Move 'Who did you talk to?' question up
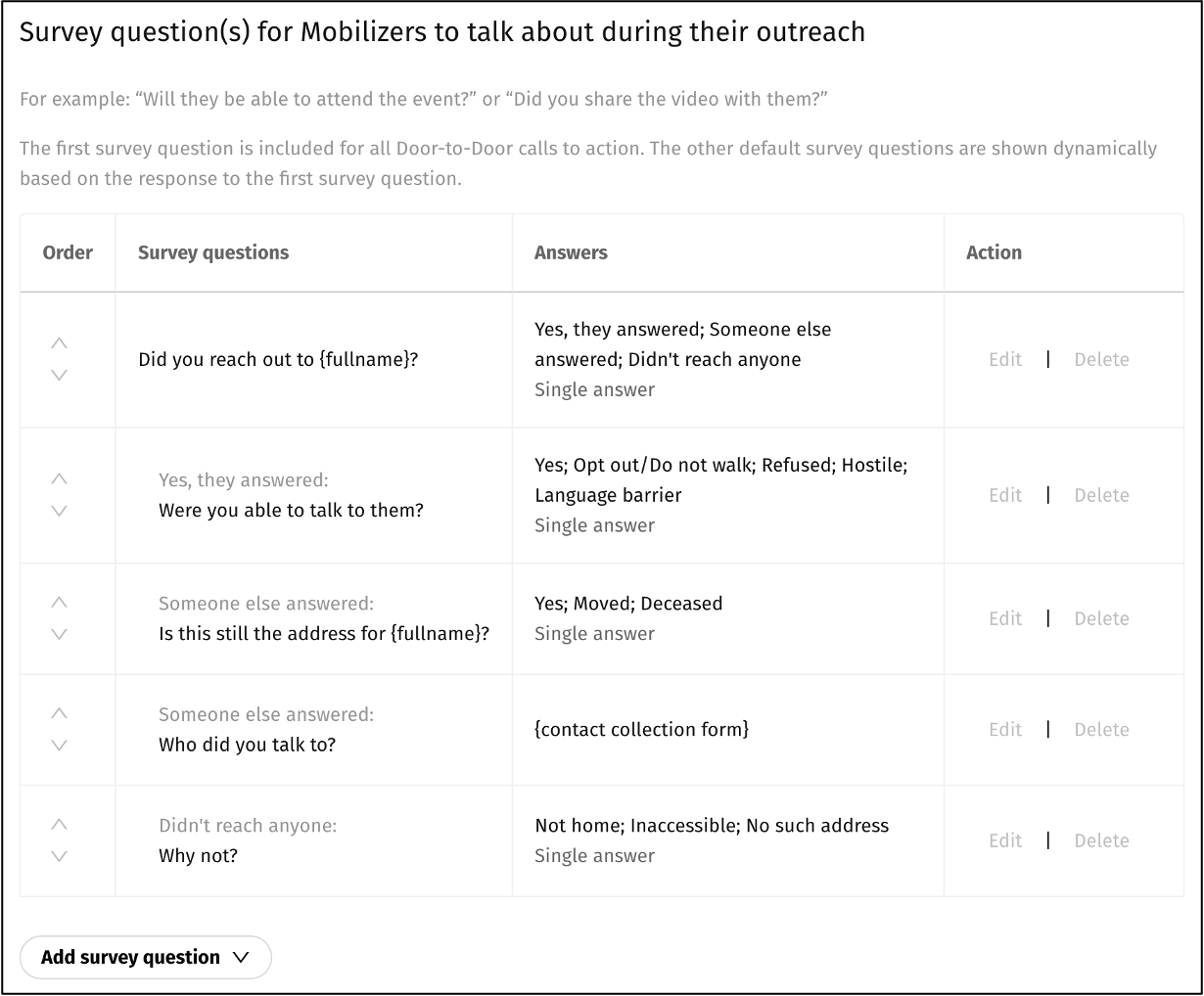This screenshot has width=1204, height=996. [x=59, y=713]
